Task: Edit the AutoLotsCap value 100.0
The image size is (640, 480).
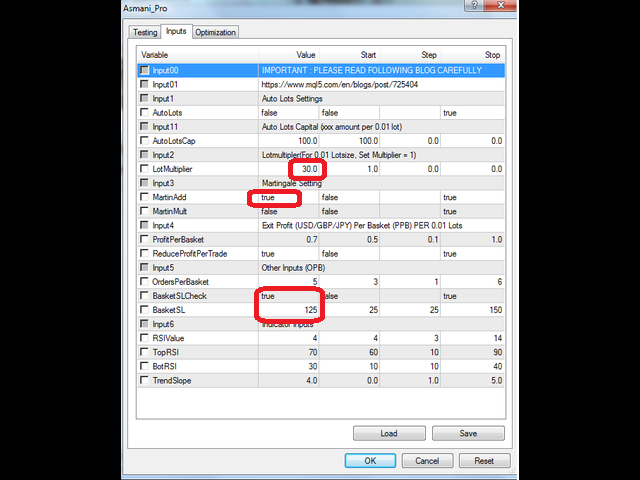Action: 289,141
